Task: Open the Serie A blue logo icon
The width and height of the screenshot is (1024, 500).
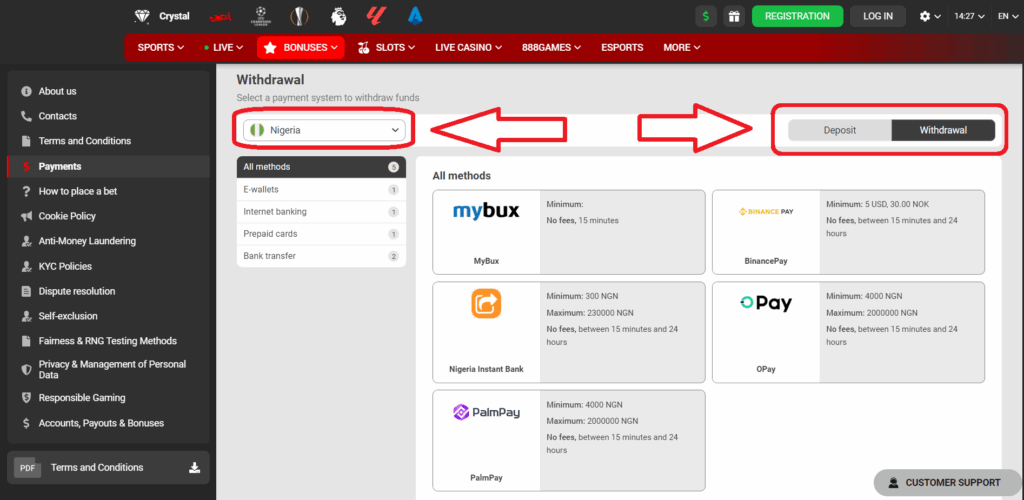Action: (x=415, y=16)
